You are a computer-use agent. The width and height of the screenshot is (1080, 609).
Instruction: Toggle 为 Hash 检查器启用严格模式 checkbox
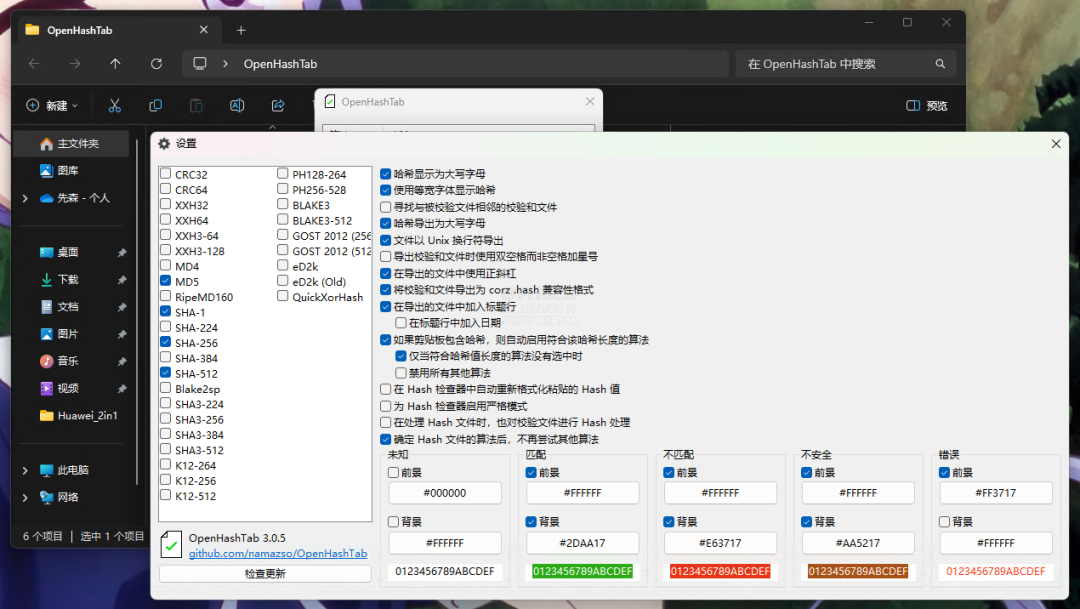(386, 406)
